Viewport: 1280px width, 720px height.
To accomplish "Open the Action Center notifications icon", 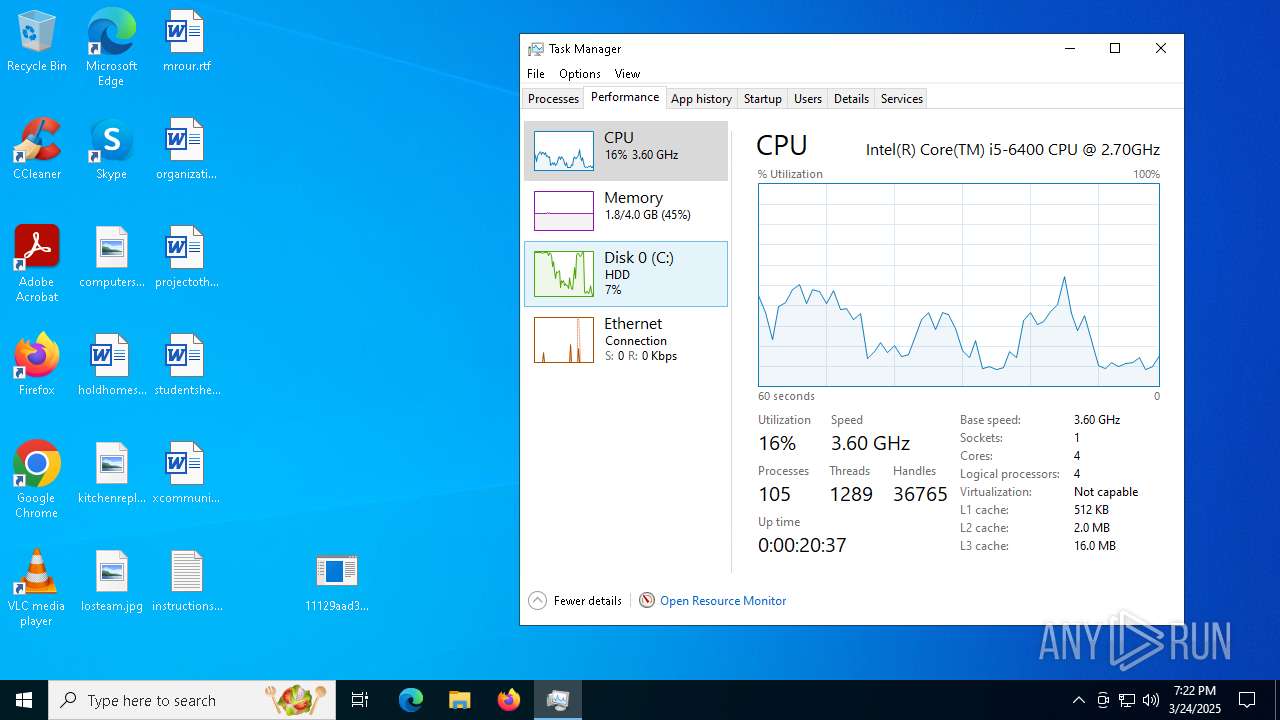I will point(1247,700).
